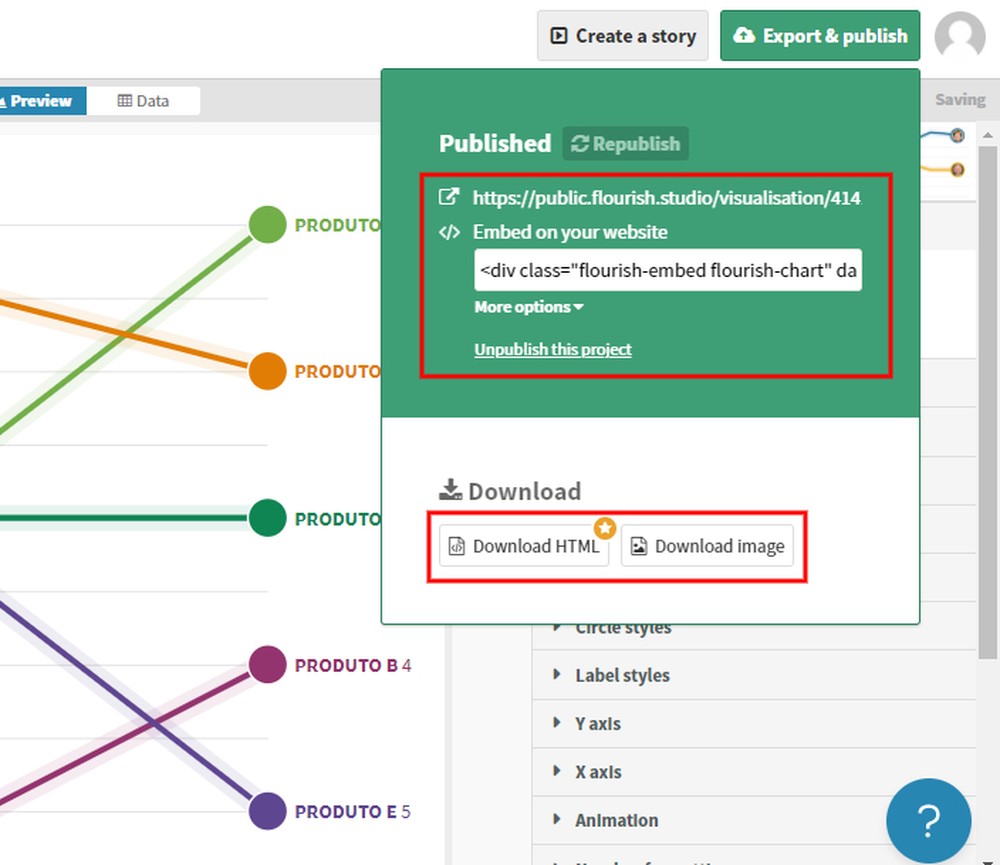Image resolution: width=1000 pixels, height=865 pixels.
Task: Select the embed code text field
Action: pyautogui.click(x=667, y=270)
